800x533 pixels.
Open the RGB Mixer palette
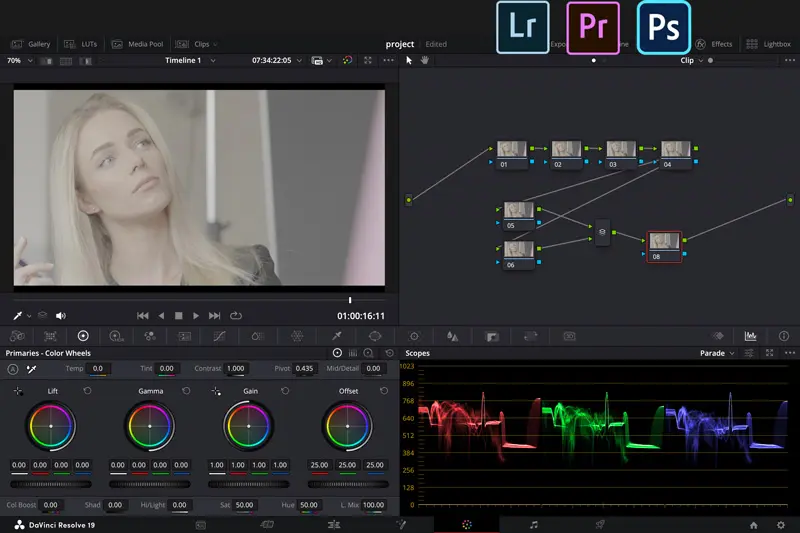tap(149, 336)
